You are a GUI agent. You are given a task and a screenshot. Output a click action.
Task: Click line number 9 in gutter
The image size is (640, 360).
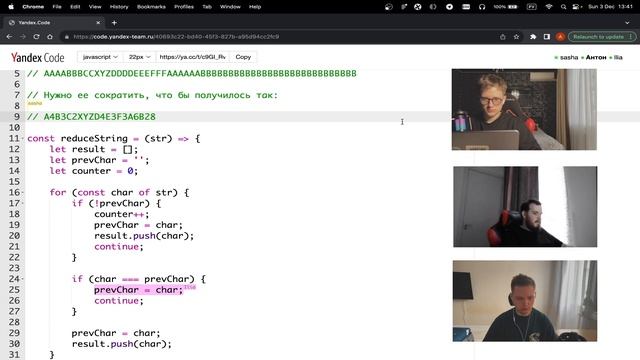point(16,117)
